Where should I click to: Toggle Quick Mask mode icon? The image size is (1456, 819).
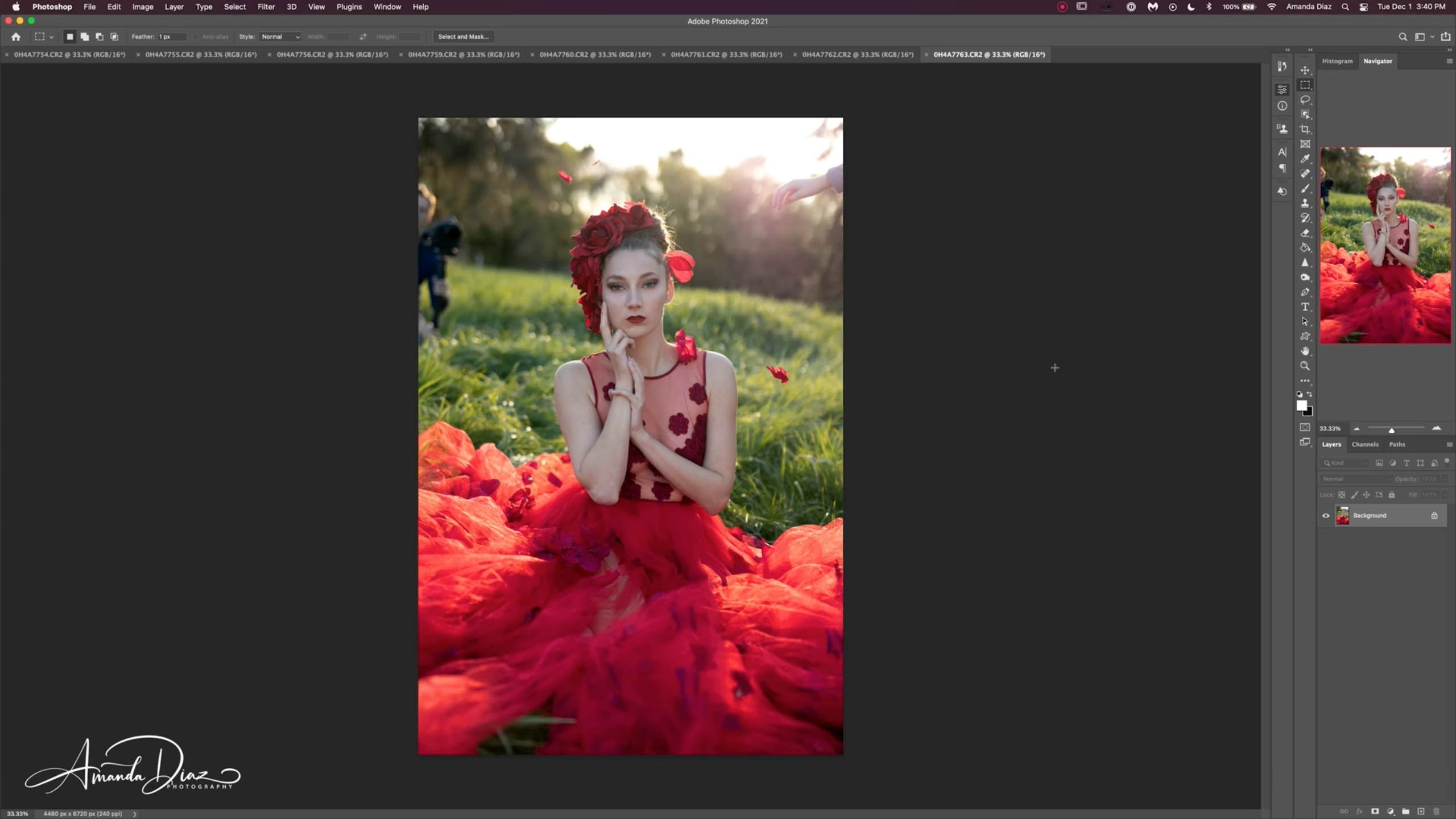click(x=1305, y=427)
